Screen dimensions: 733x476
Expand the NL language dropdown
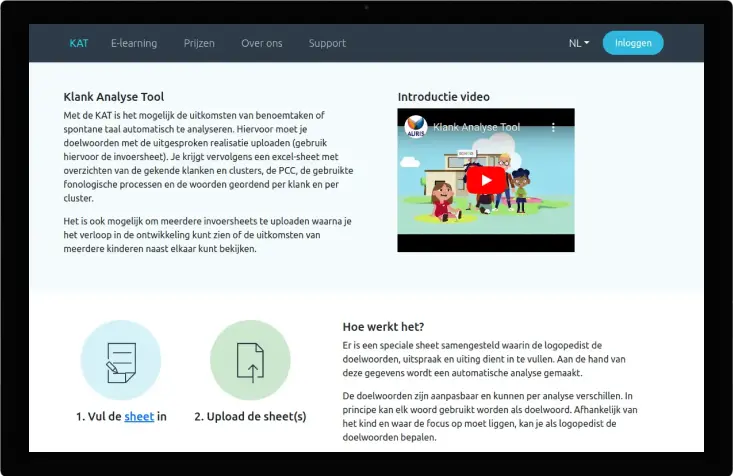[579, 43]
